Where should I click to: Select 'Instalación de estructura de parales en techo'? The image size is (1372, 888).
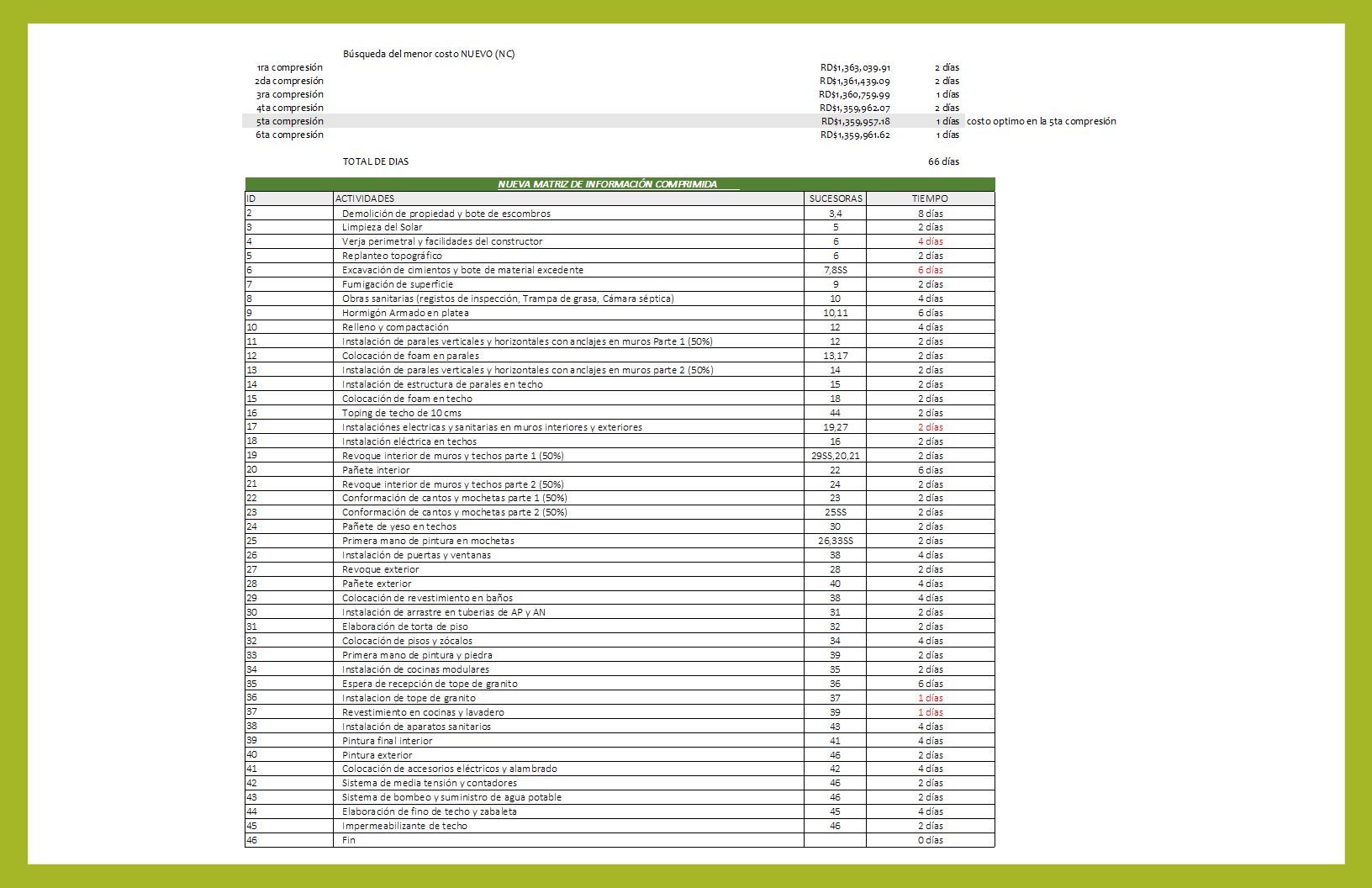(568, 384)
